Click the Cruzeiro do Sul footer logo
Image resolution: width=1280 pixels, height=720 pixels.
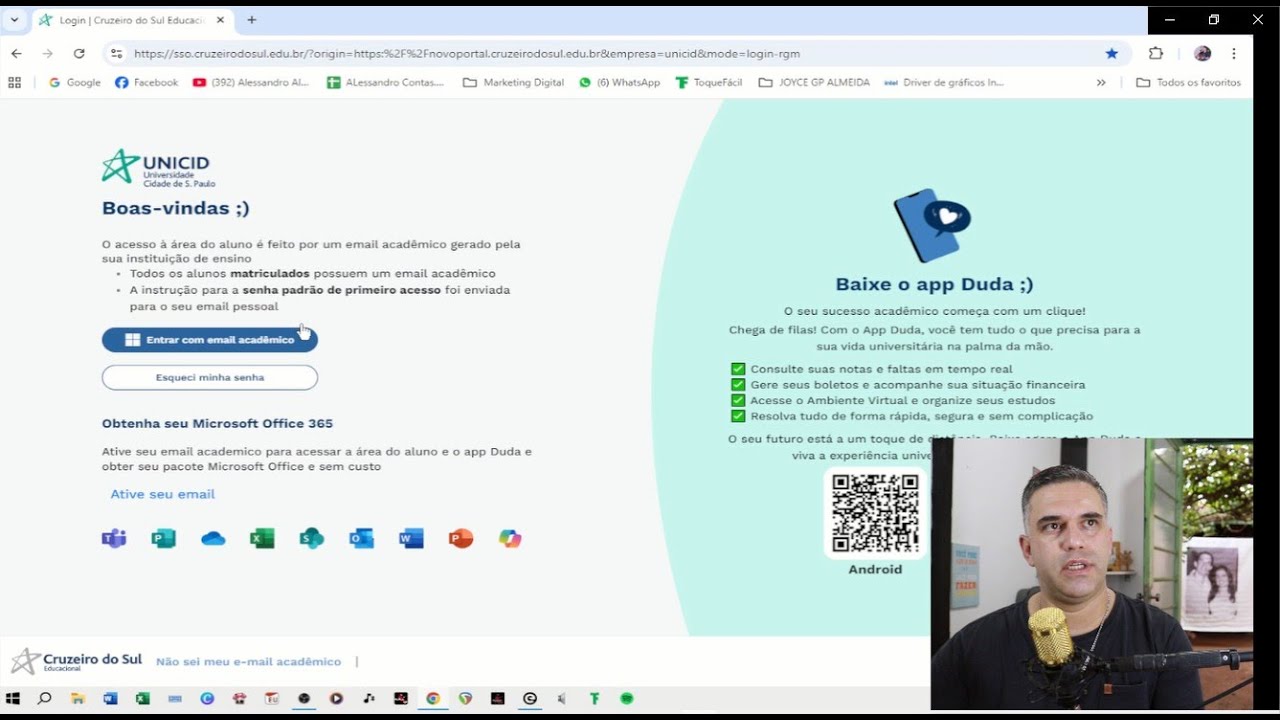coord(76,661)
